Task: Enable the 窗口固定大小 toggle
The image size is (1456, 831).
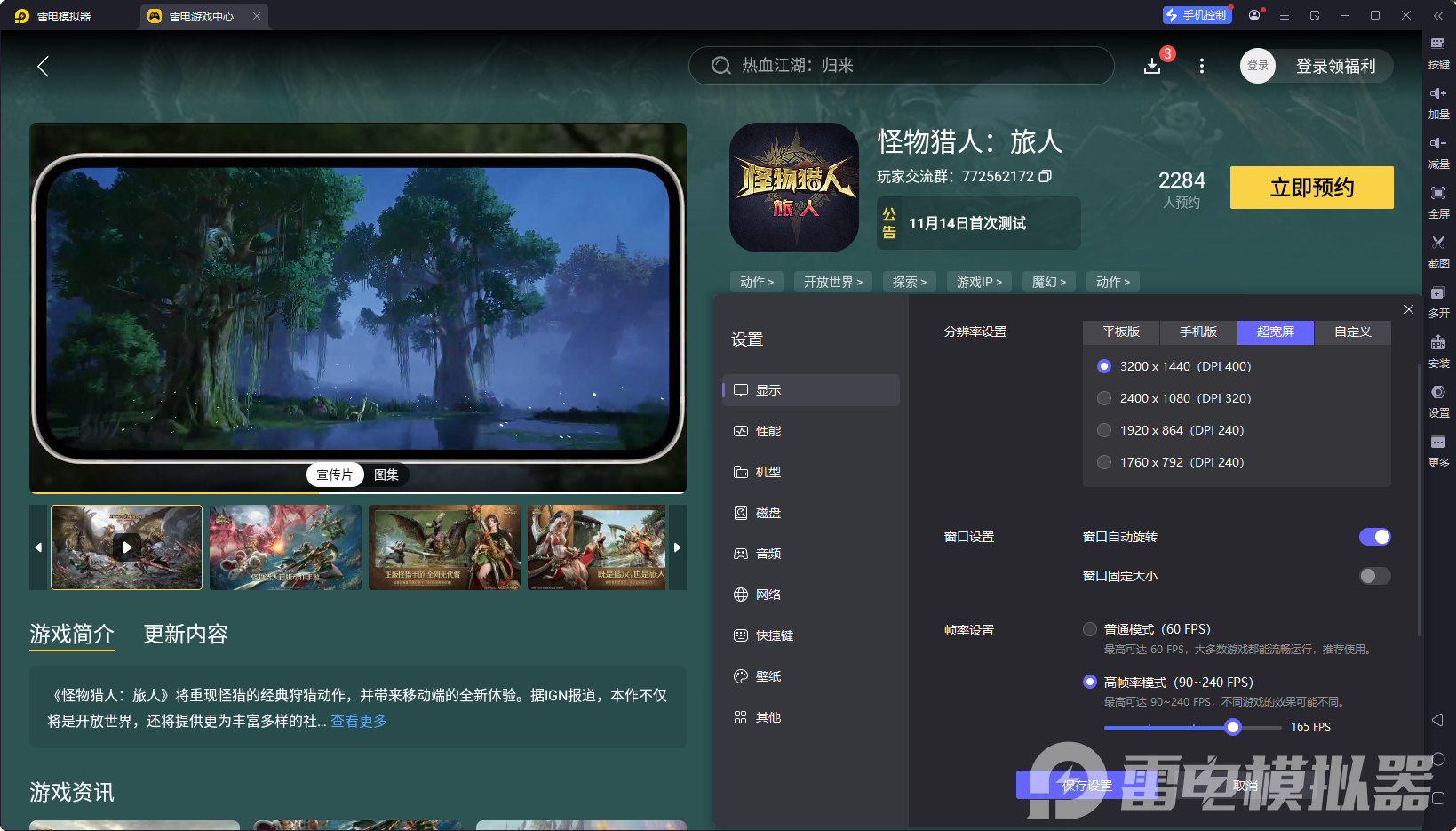Action: click(1373, 576)
